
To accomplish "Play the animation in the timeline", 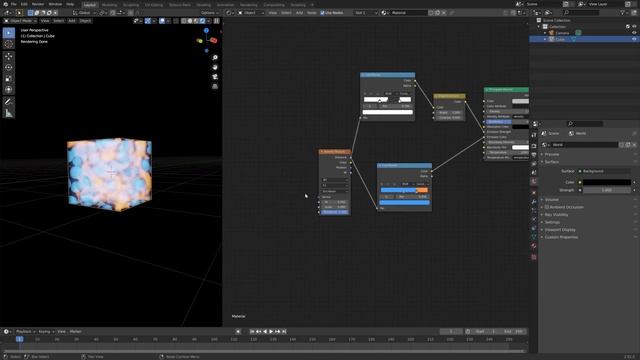I will point(271,332).
